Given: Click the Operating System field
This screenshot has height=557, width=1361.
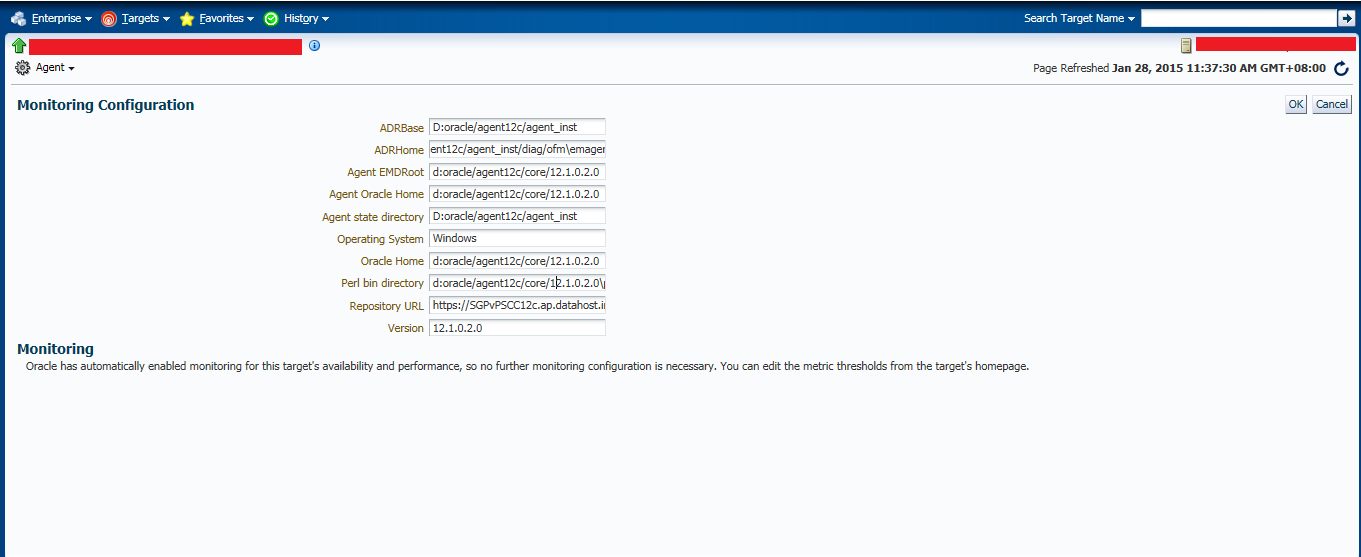Looking at the screenshot, I should pos(517,238).
